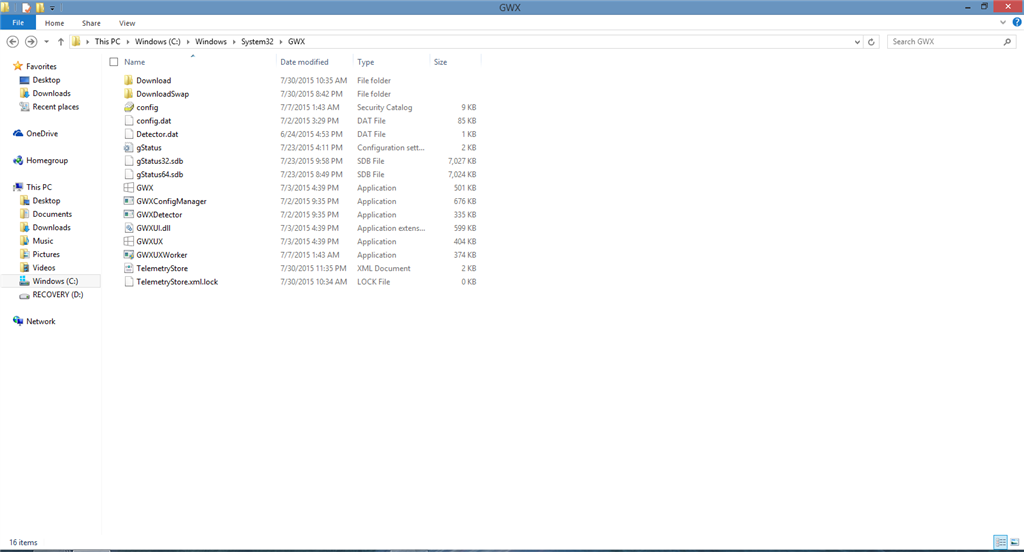Open the recent locations dropdown arrow
The height and width of the screenshot is (552, 1024).
pos(46,42)
